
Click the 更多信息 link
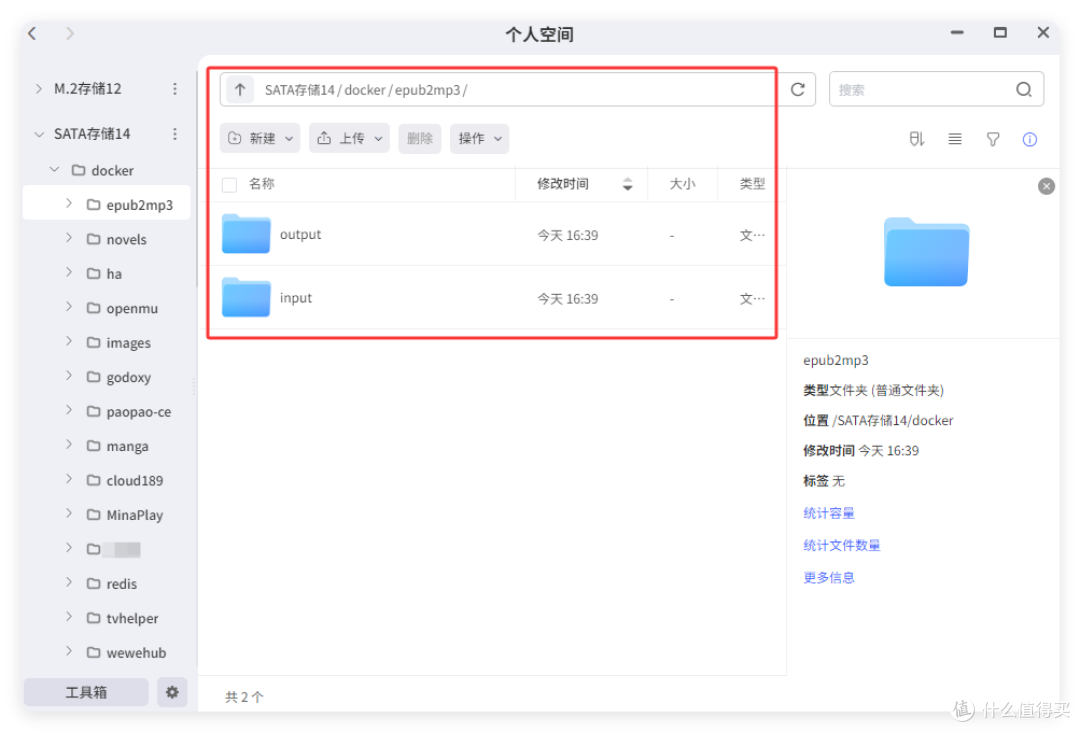click(x=829, y=578)
